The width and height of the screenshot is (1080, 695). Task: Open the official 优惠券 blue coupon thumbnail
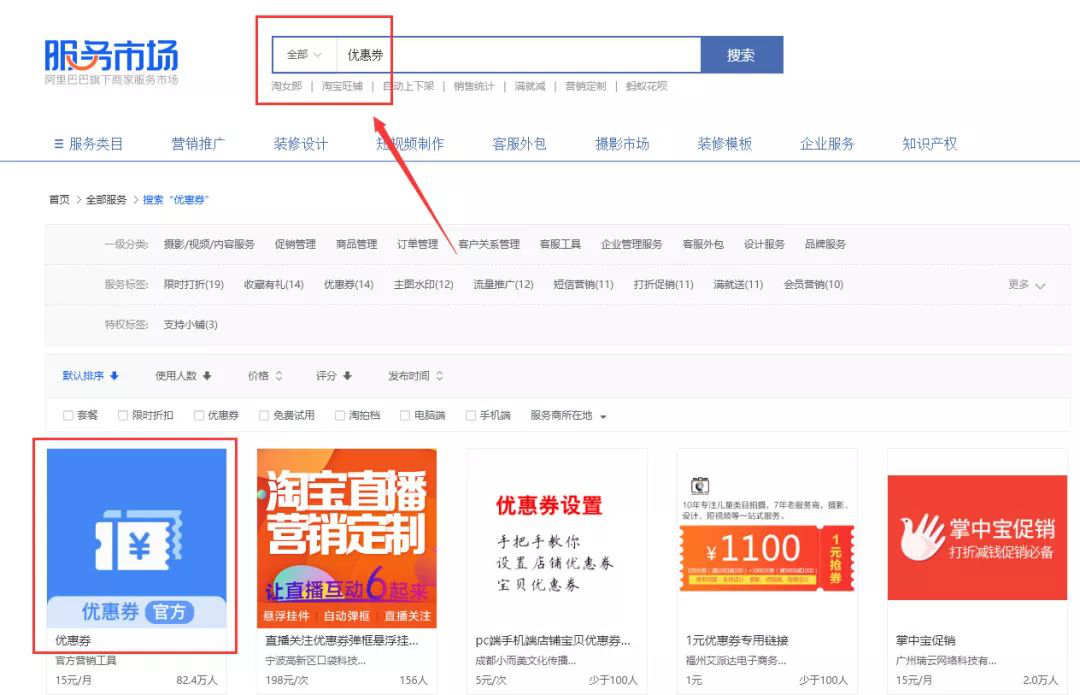[136, 538]
